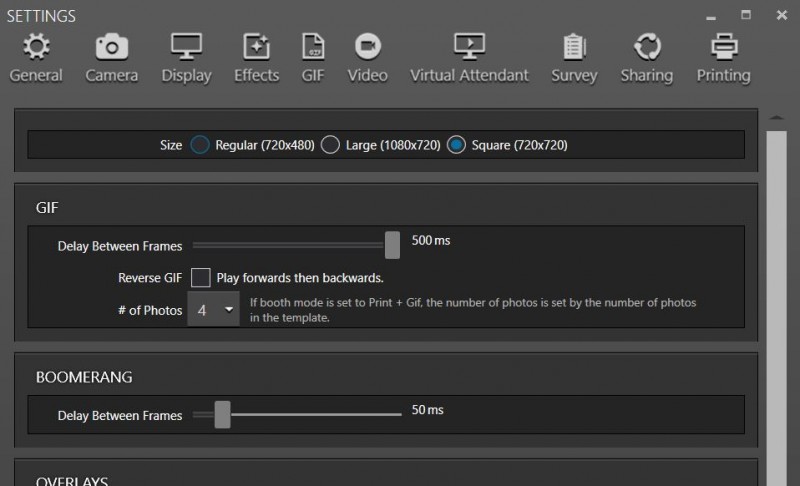The width and height of the screenshot is (800, 486).
Task: Open the Virtual Attendant screen icon
Action: (x=469, y=47)
